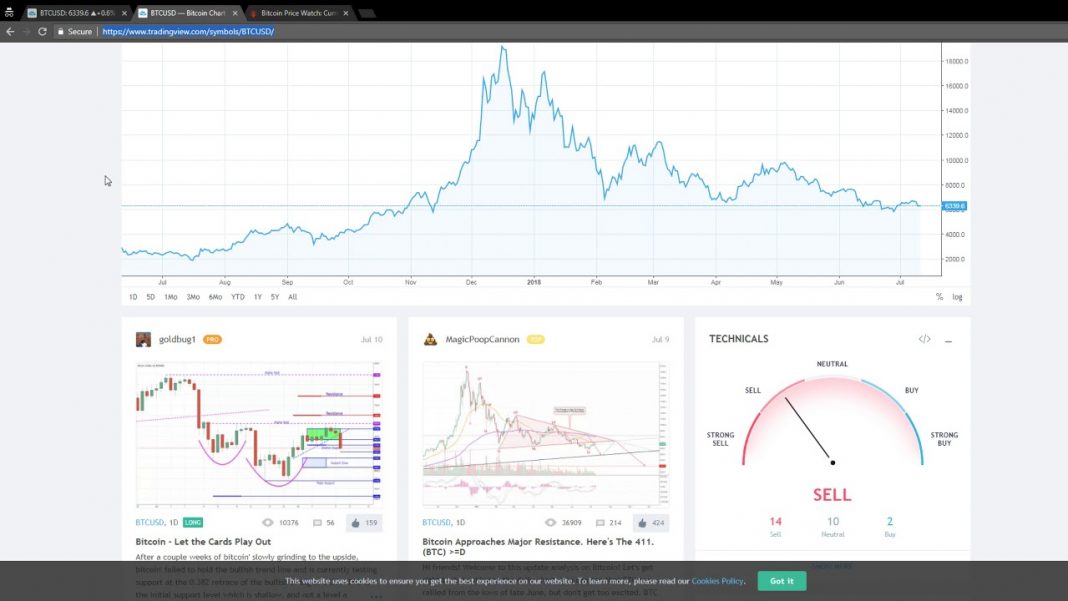This screenshot has width=1068, height=601.
Task: Open comments on the MagicPoopCannon idea
Action: 609,522
